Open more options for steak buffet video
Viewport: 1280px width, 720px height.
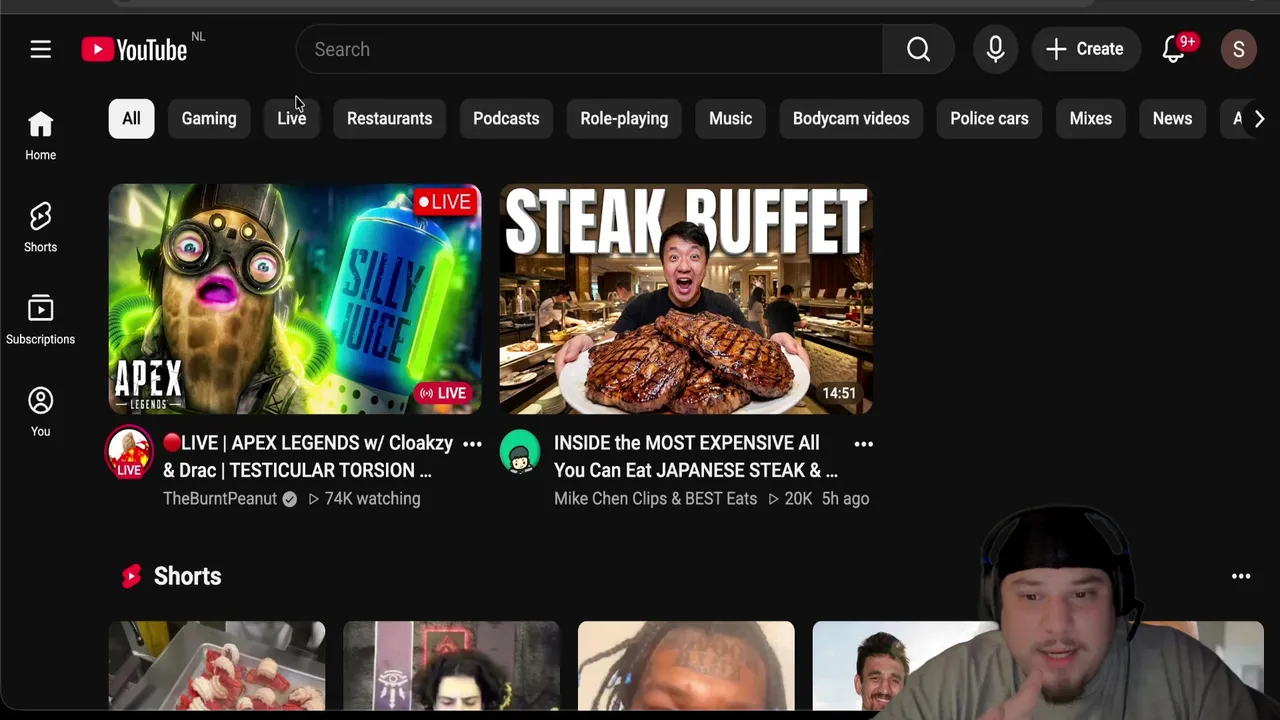click(863, 444)
